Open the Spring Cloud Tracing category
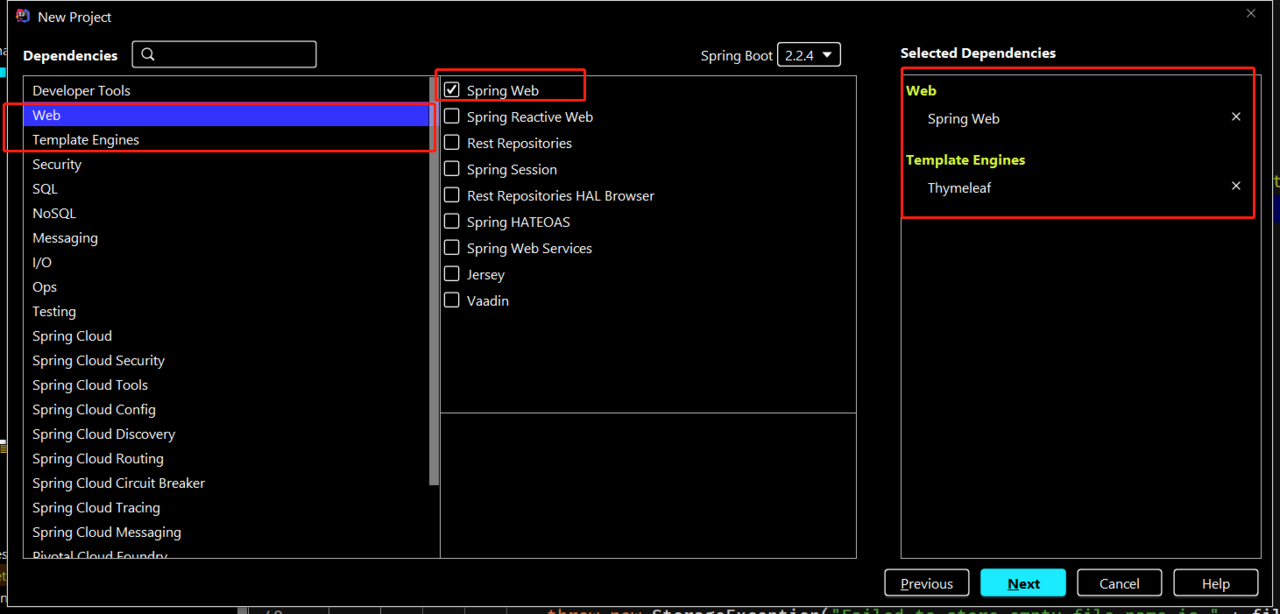Image resolution: width=1280 pixels, height=614 pixels. (x=227, y=507)
